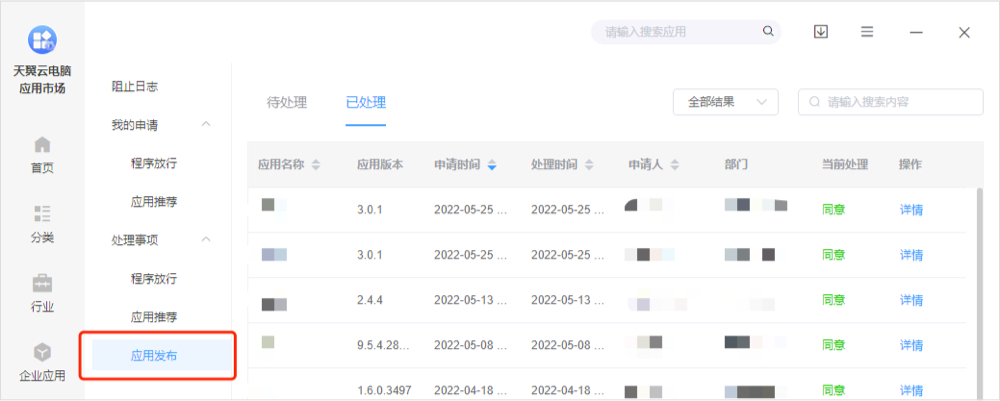Switch to the 待处理 tab

click(287, 102)
